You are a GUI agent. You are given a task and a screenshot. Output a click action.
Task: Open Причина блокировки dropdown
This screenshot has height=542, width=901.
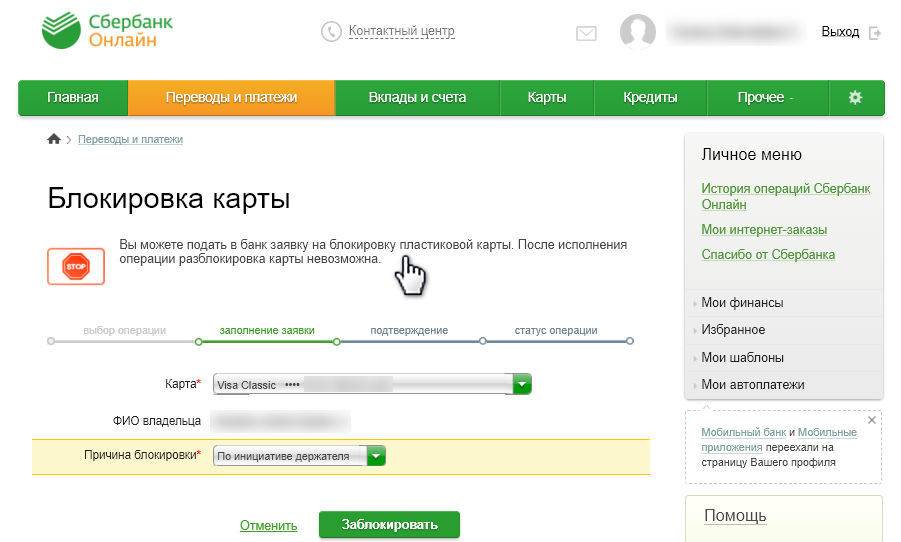coord(299,456)
